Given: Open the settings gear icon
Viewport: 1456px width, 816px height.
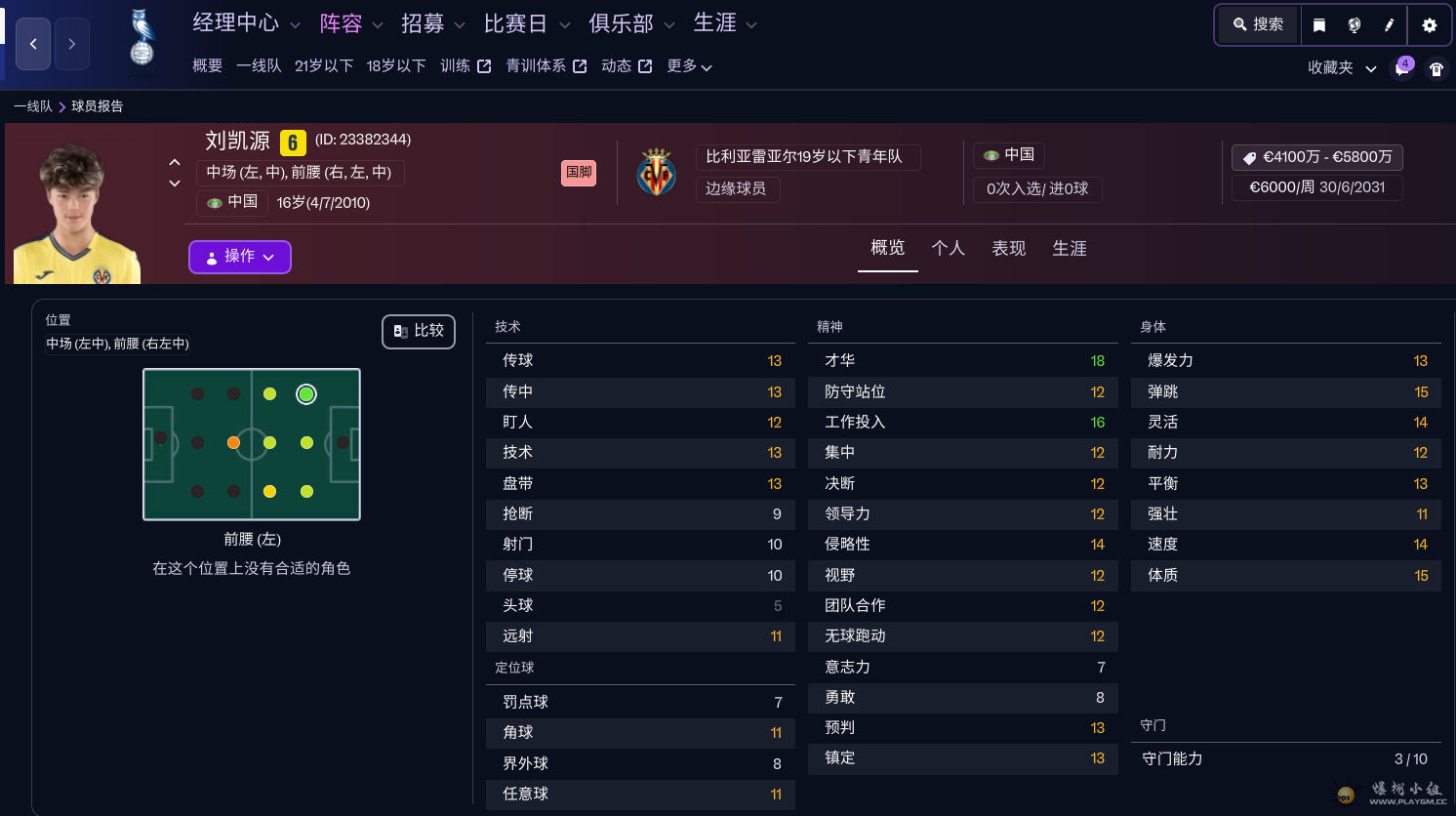Looking at the screenshot, I should [x=1430, y=25].
